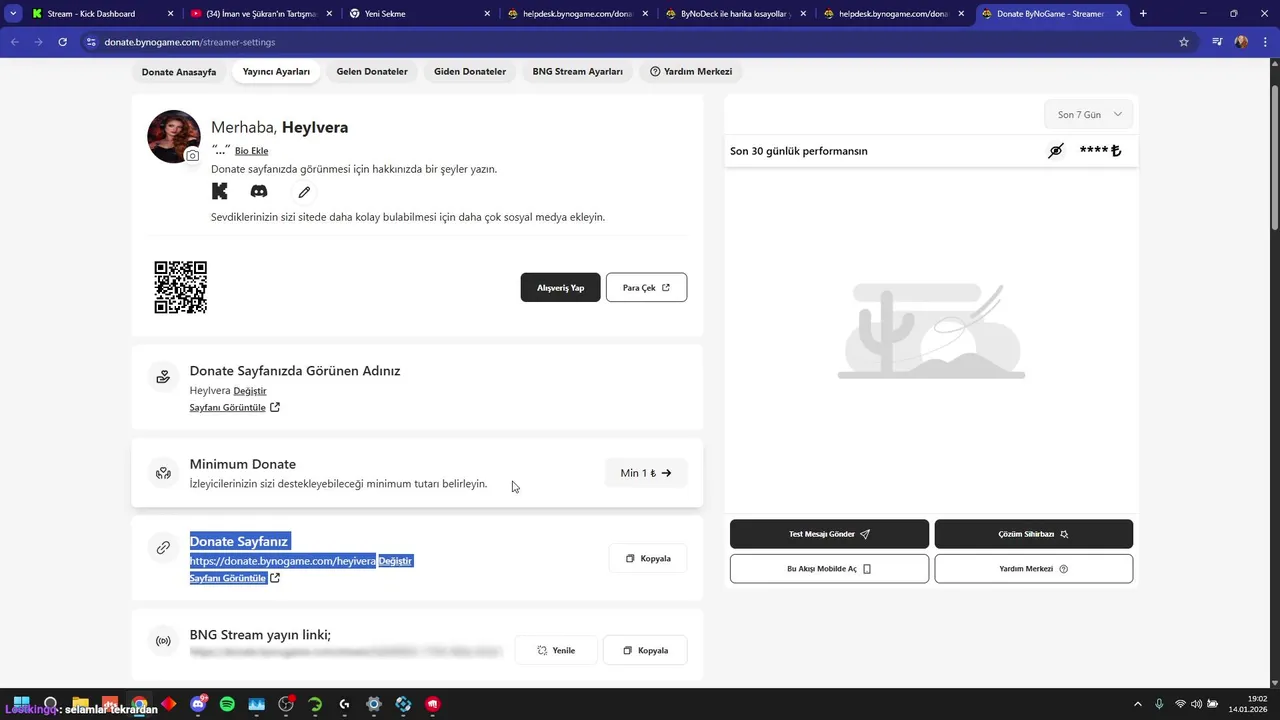Close the Yeni Sekme browser tab
Screen dimensions: 1280x720
(x=487, y=14)
